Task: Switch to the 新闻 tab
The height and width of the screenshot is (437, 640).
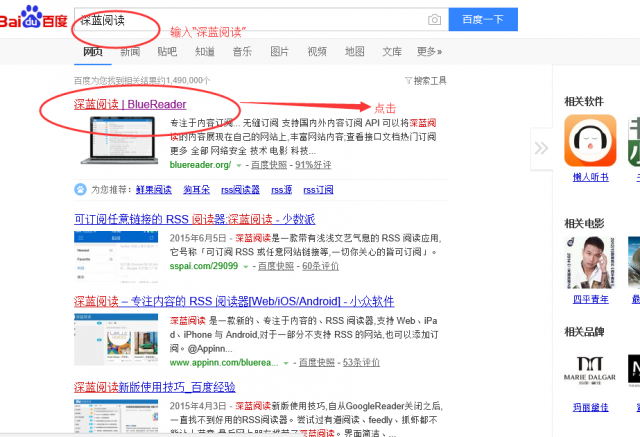Action: (130, 52)
